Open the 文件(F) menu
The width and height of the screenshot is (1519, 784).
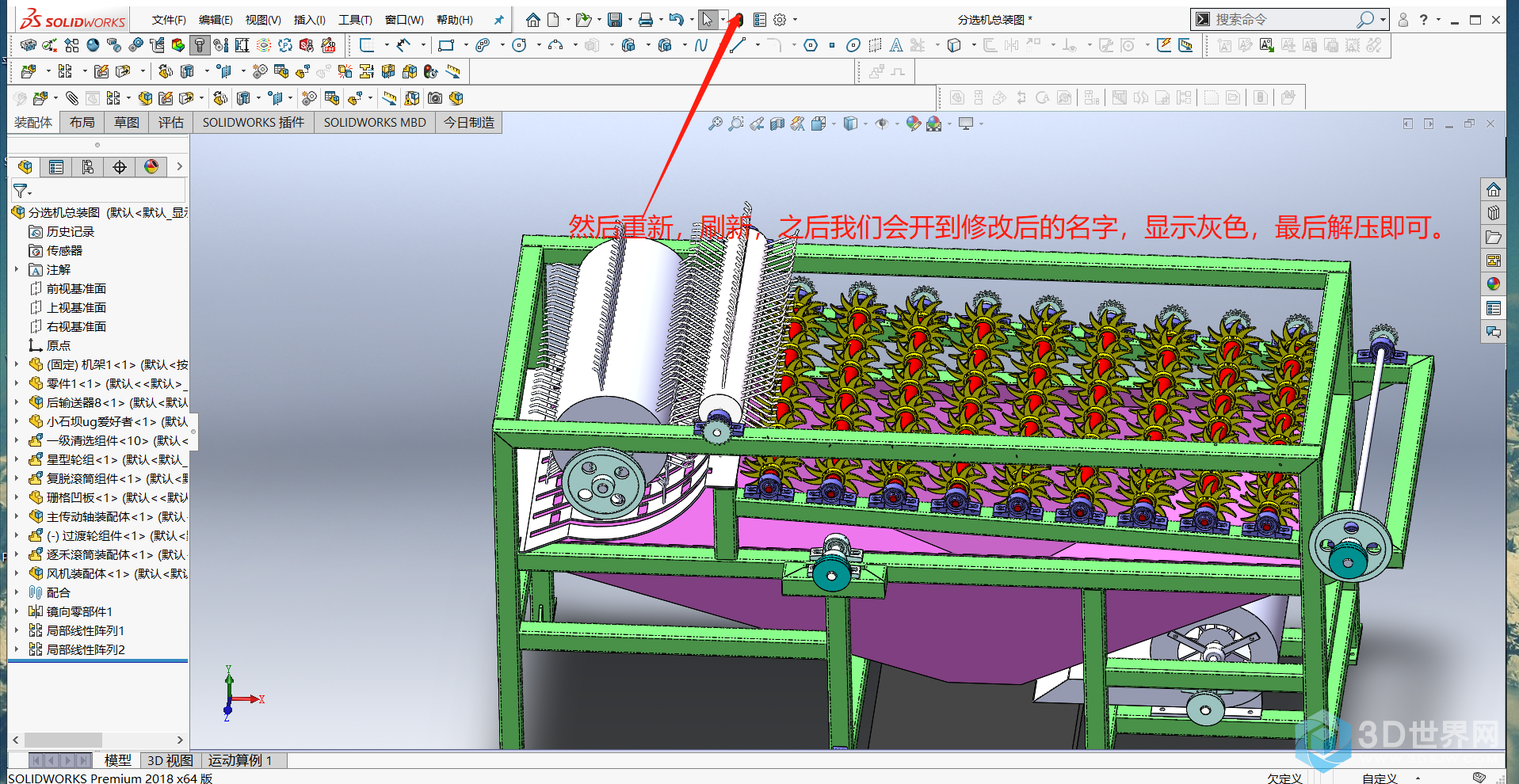pyautogui.click(x=169, y=20)
